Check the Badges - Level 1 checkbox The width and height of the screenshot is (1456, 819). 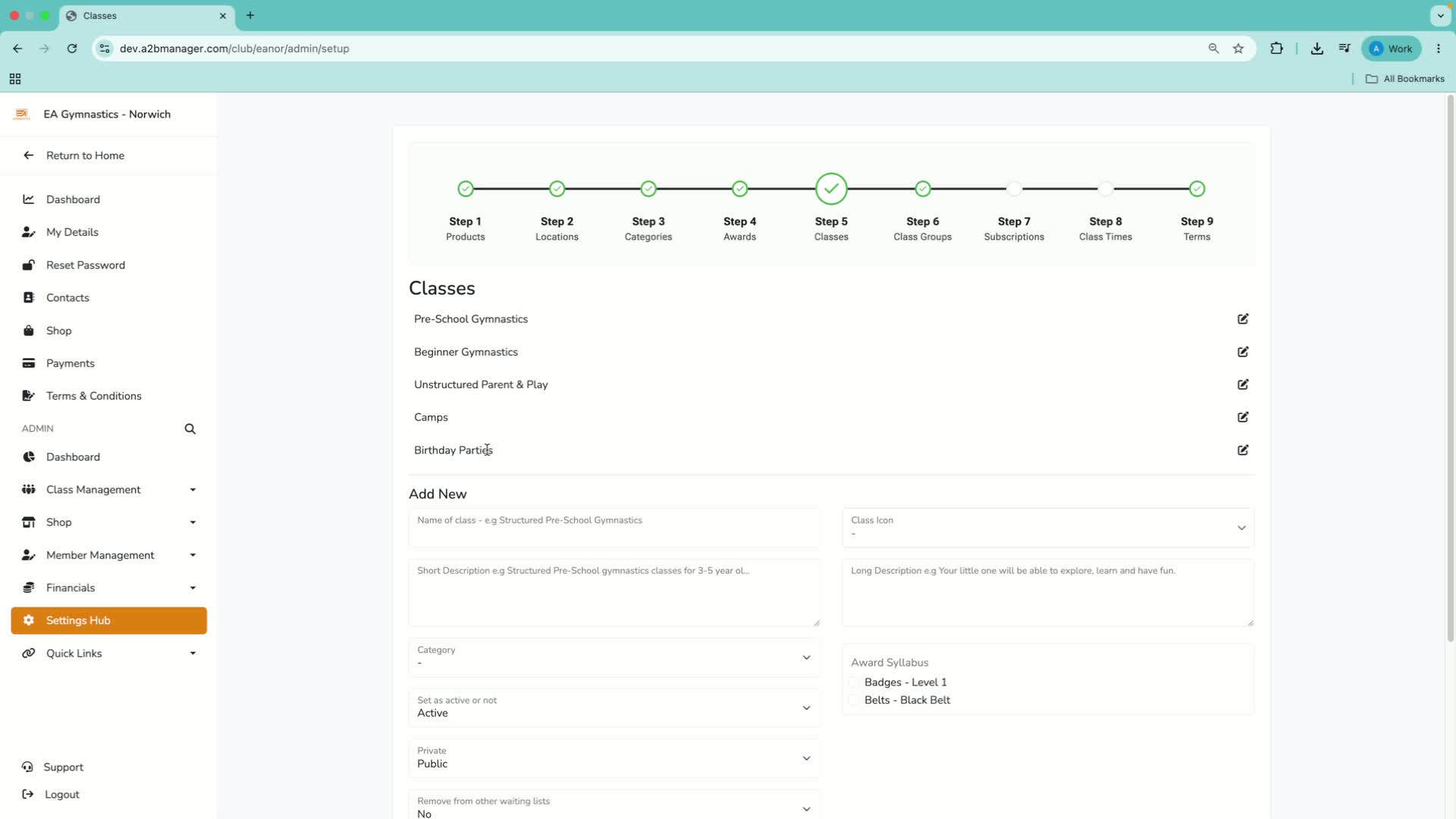854,682
